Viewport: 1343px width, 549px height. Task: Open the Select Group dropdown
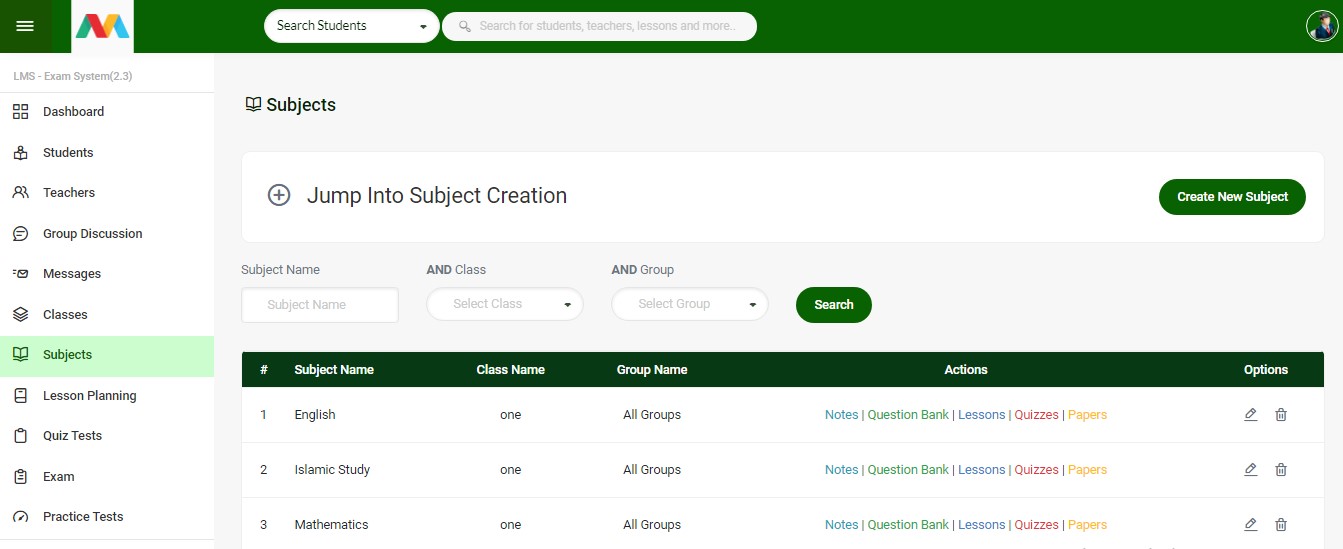[690, 304]
